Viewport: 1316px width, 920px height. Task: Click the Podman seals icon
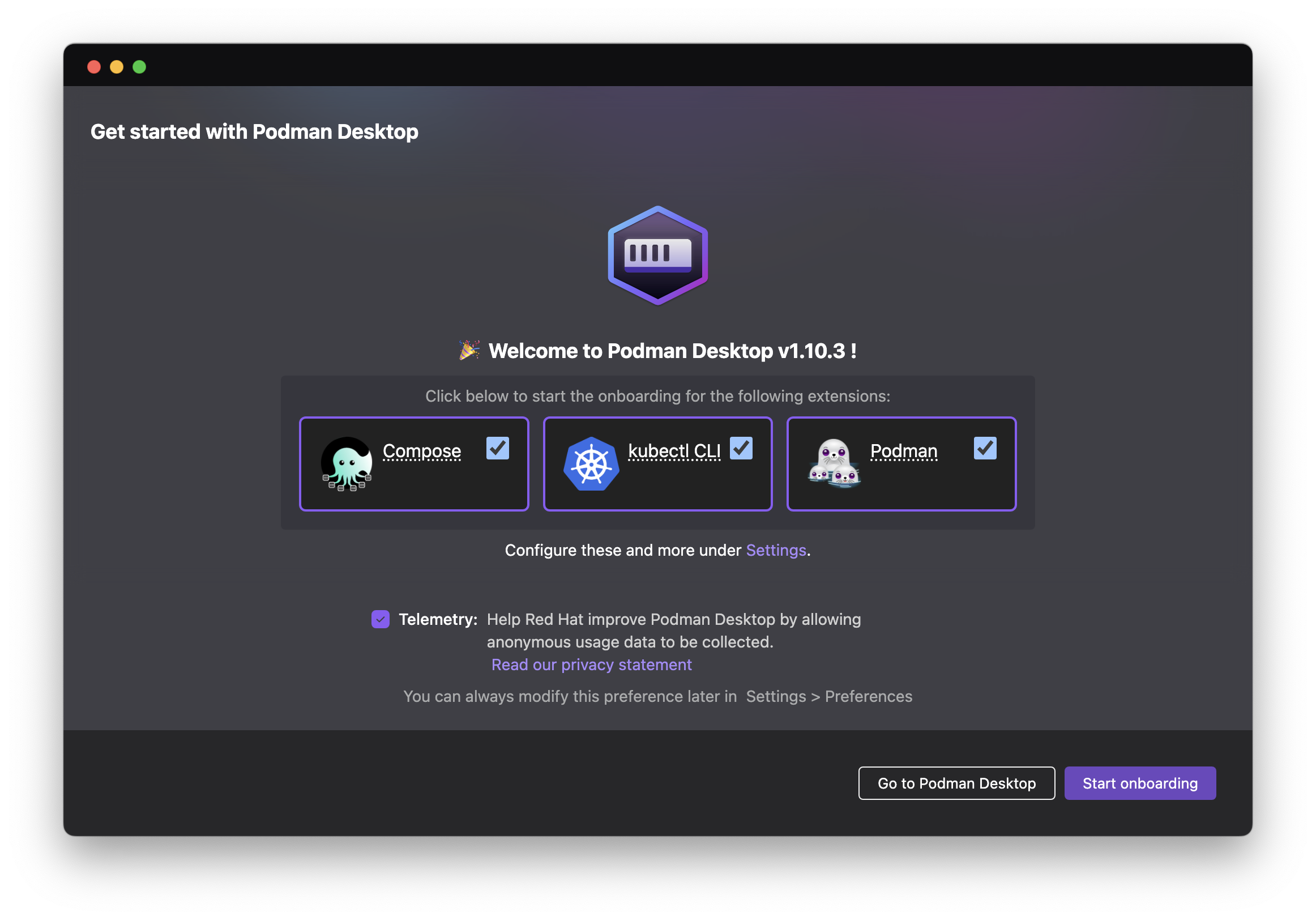[x=834, y=463]
